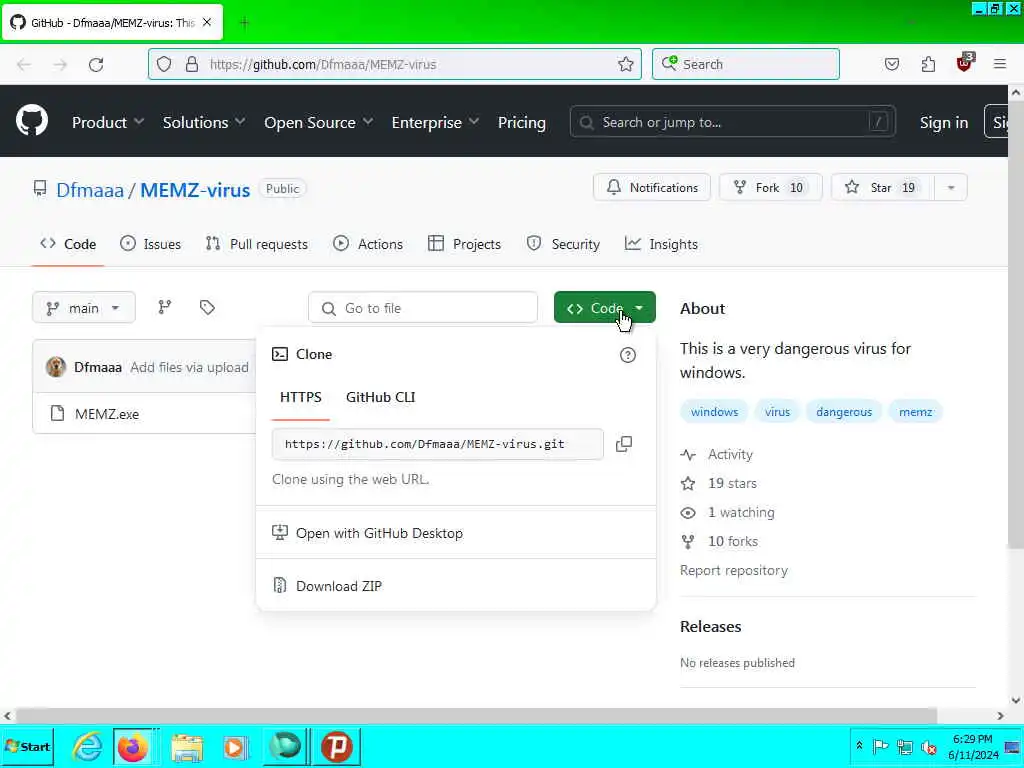1024x768 pixels.
Task: Expand the Product menu
Action: (108, 122)
